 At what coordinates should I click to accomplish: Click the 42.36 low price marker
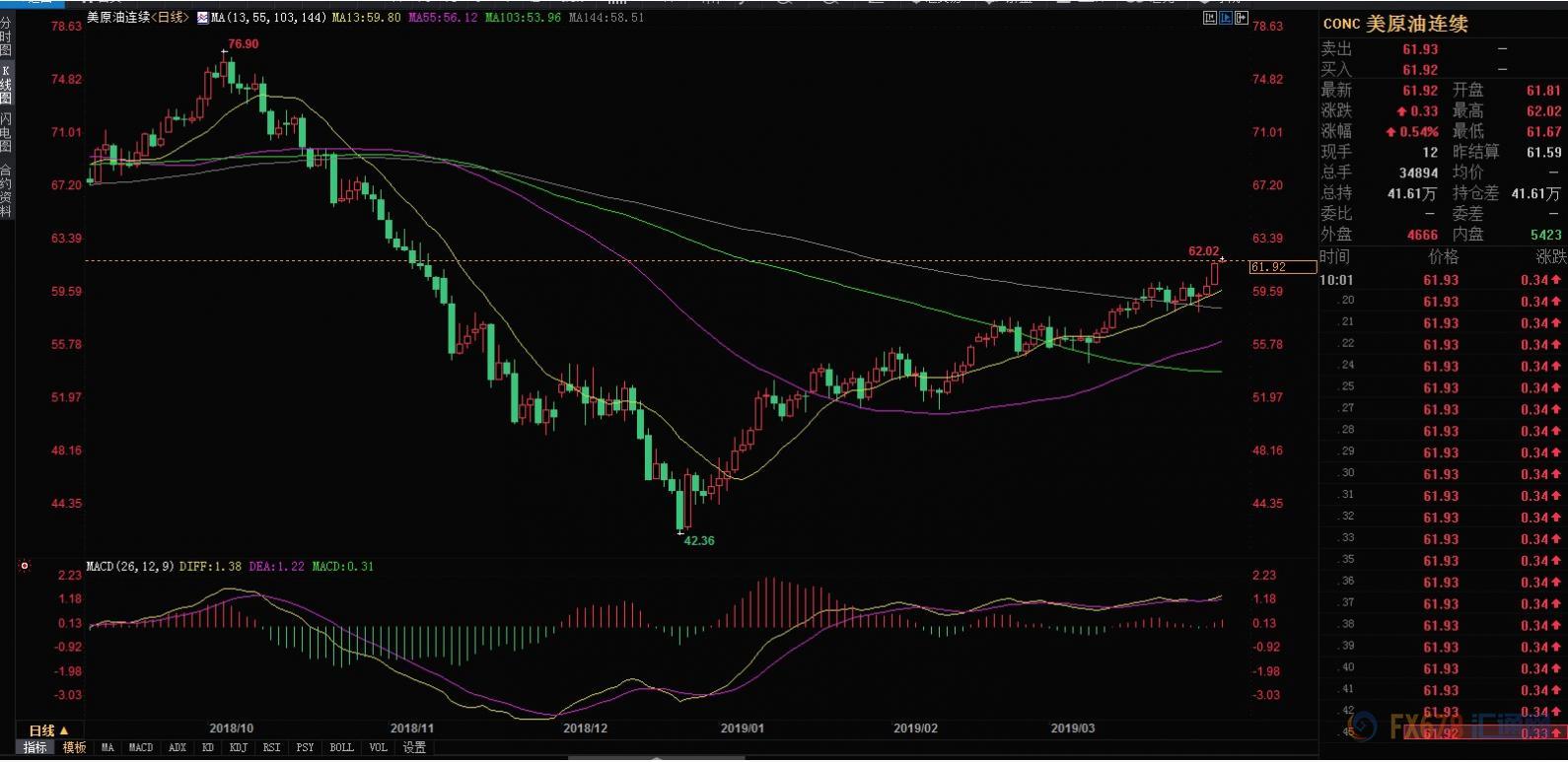[x=699, y=540]
